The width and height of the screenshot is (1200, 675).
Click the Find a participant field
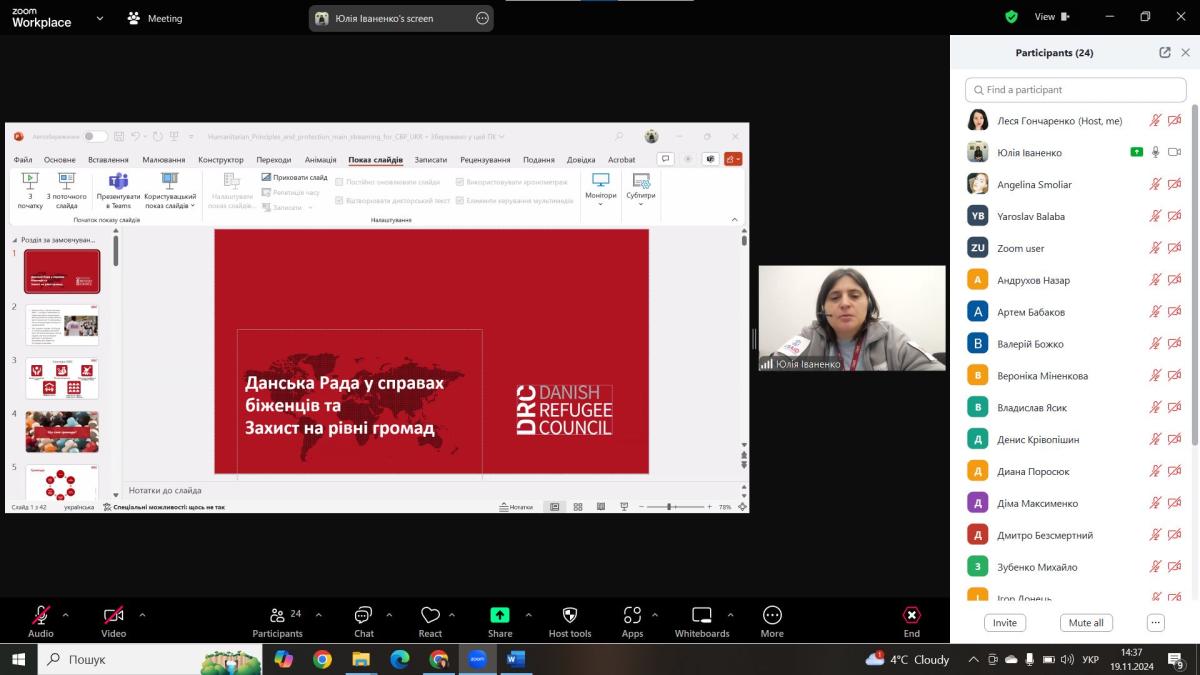[1075, 90]
